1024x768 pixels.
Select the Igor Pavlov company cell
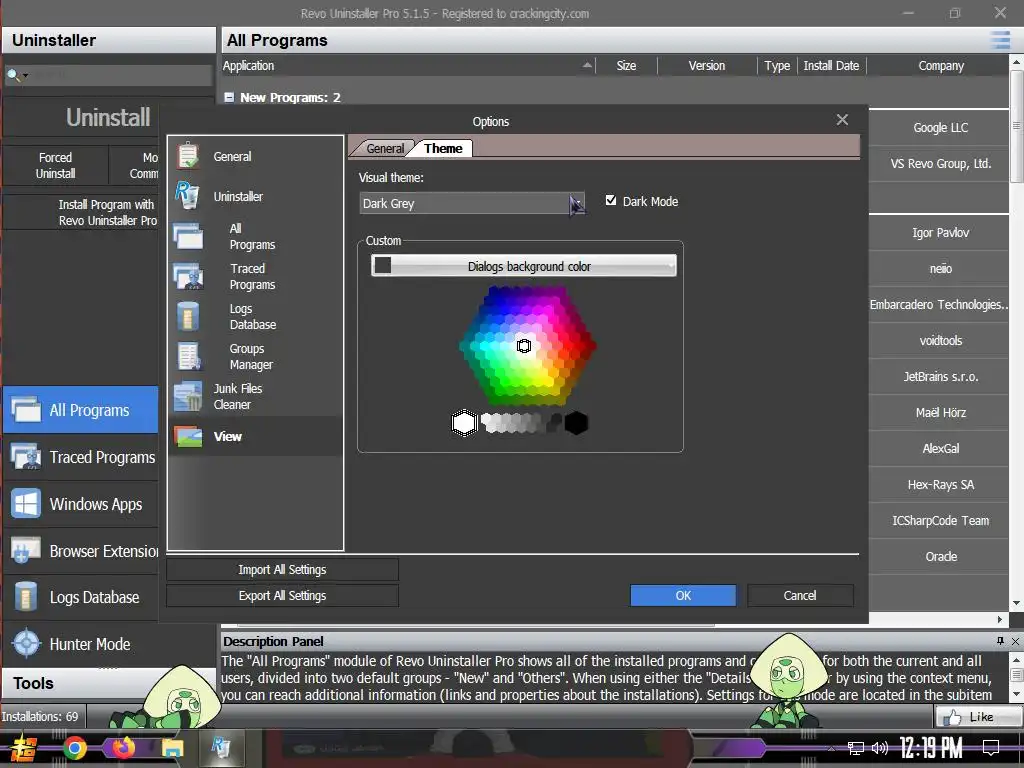(x=940, y=232)
